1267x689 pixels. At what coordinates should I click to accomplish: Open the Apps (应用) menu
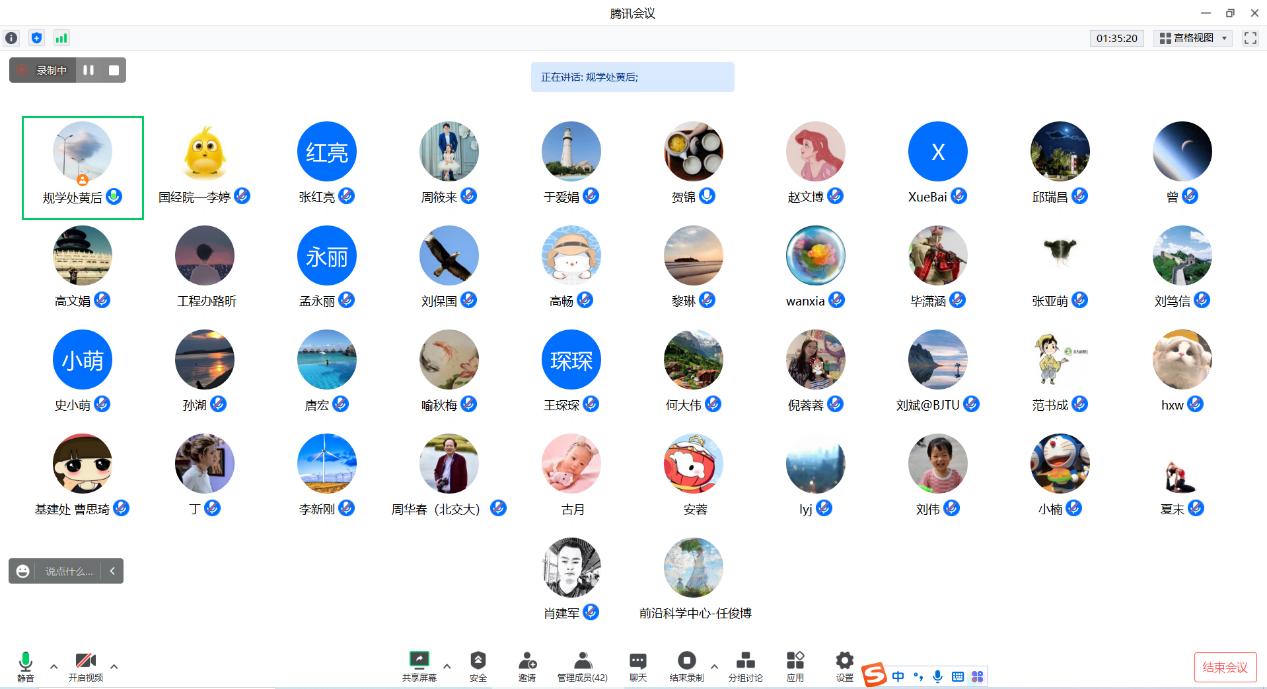(x=795, y=665)
